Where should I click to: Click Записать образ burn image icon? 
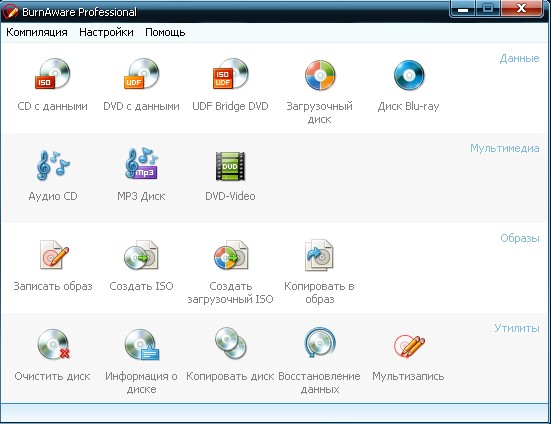[x=53, y=255]
